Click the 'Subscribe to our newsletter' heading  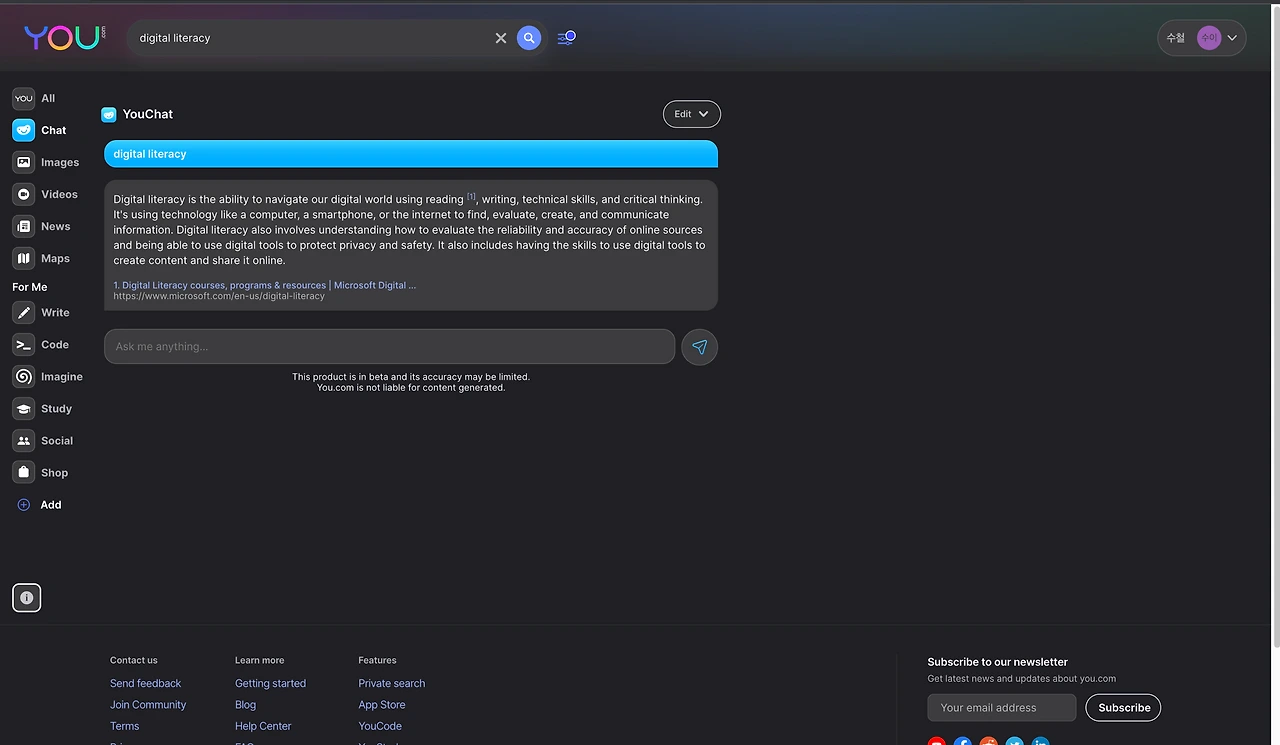(997, 662)
